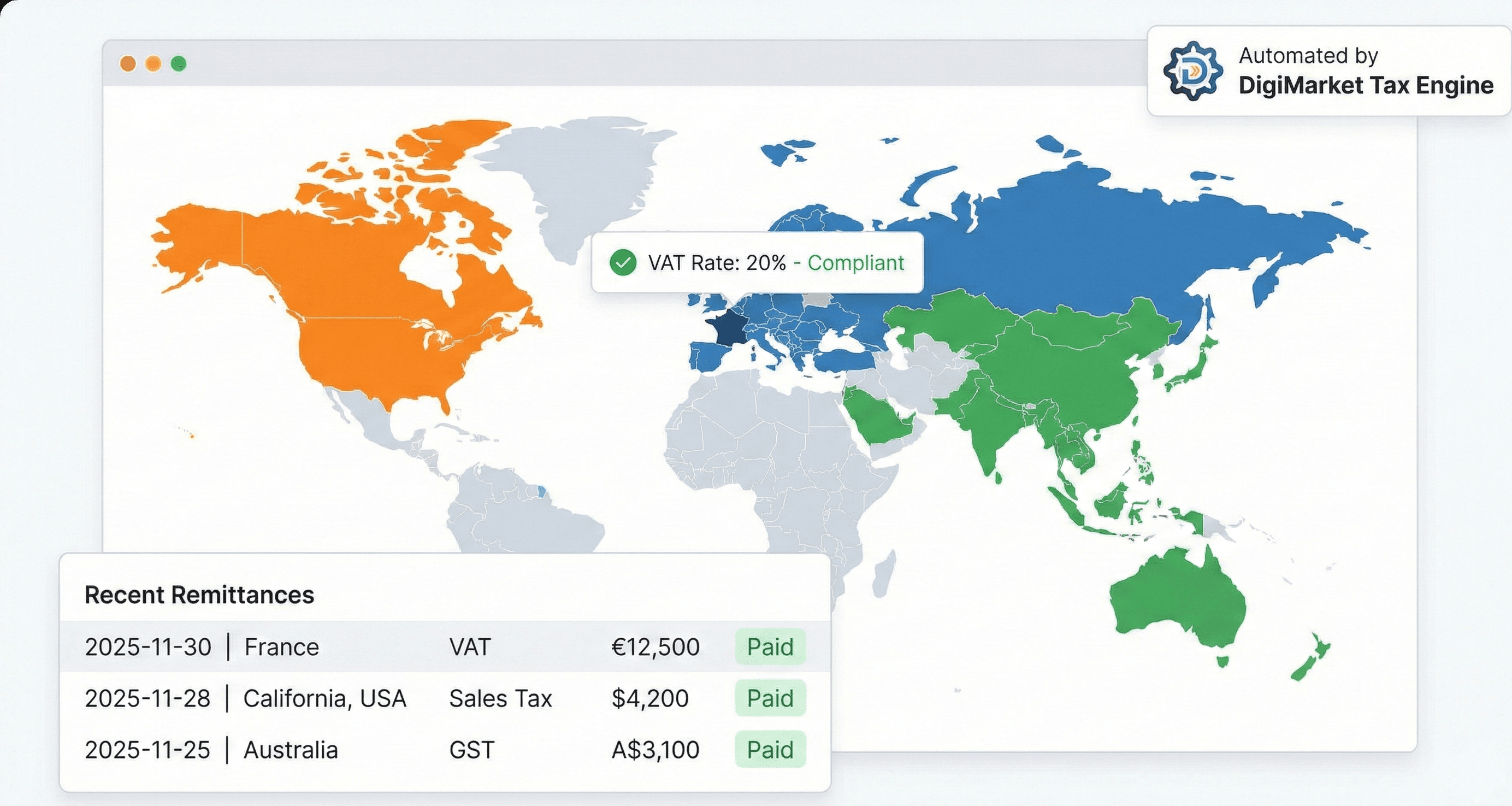Click the green compliance checkmark icon
This screenshot has height=806, width=1512.
pyautogui.click(x=623, y=262)
